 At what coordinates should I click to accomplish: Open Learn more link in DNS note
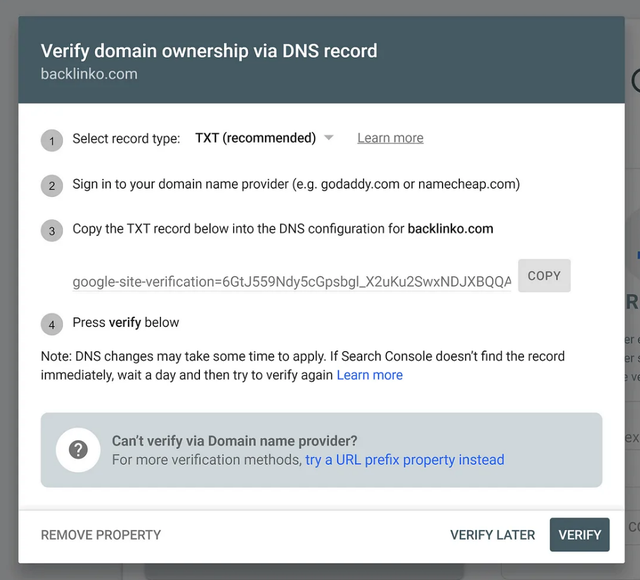pos(370,375)
